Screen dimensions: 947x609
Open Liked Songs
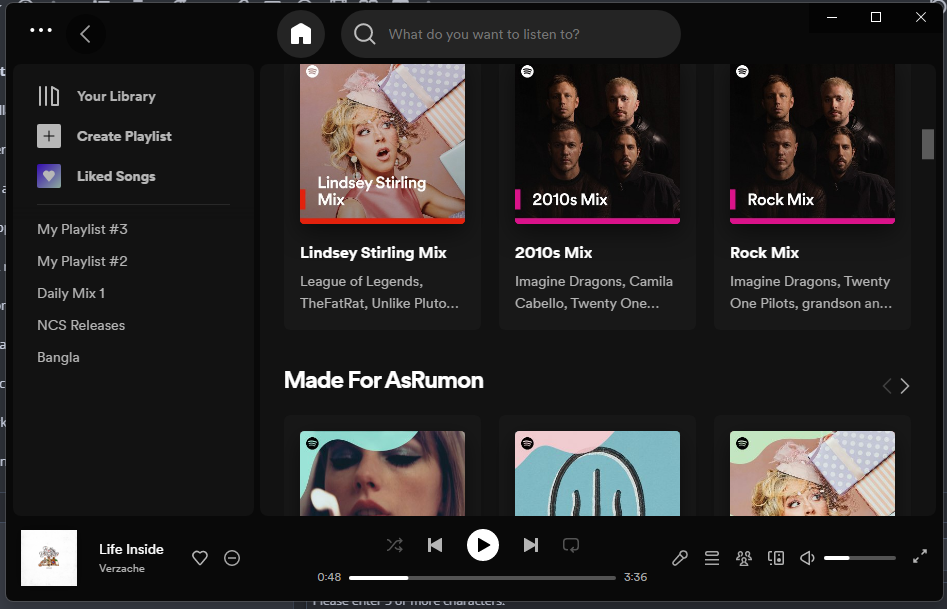coord(116,176)
